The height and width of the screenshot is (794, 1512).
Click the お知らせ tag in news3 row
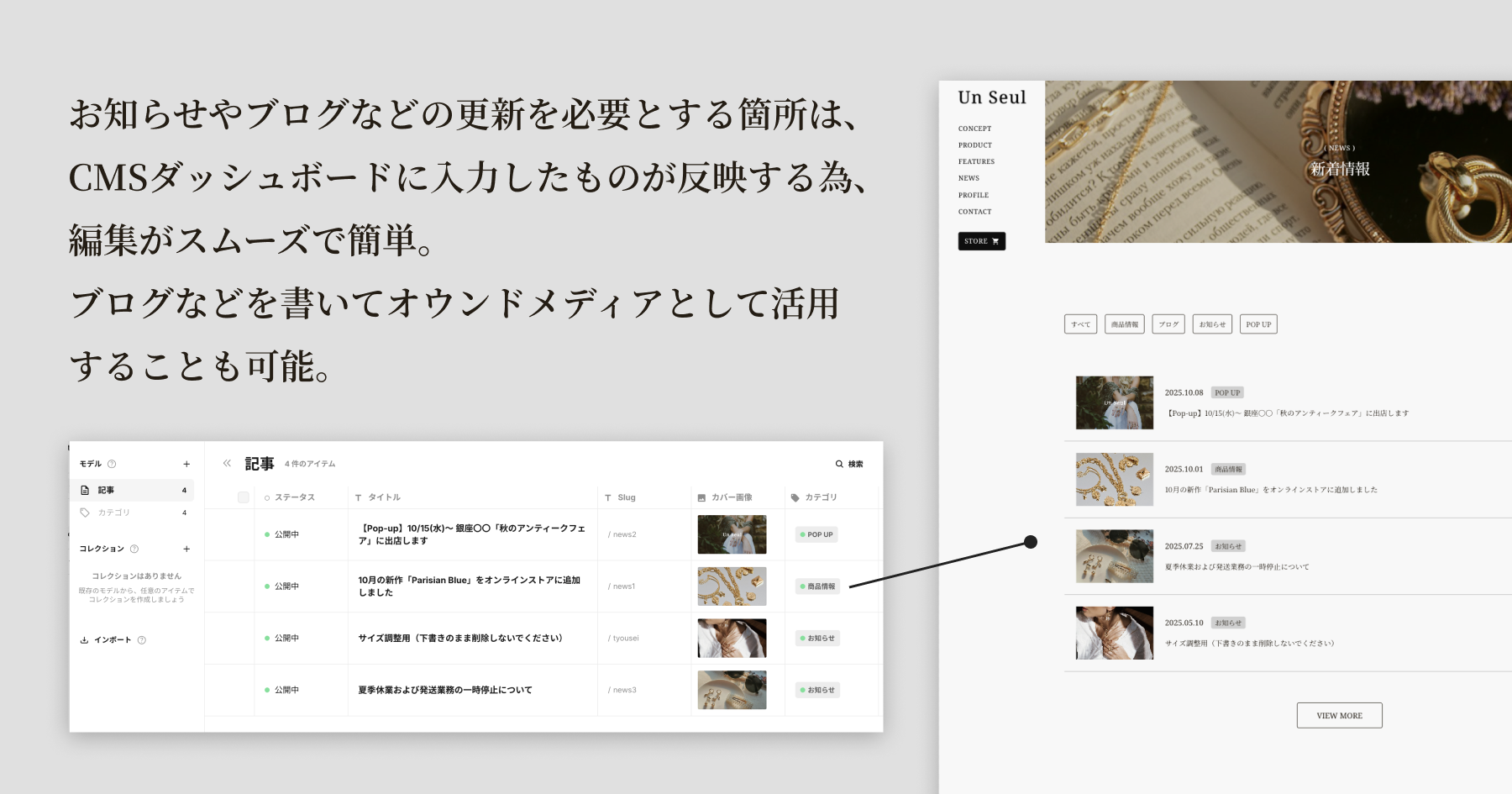817,690
